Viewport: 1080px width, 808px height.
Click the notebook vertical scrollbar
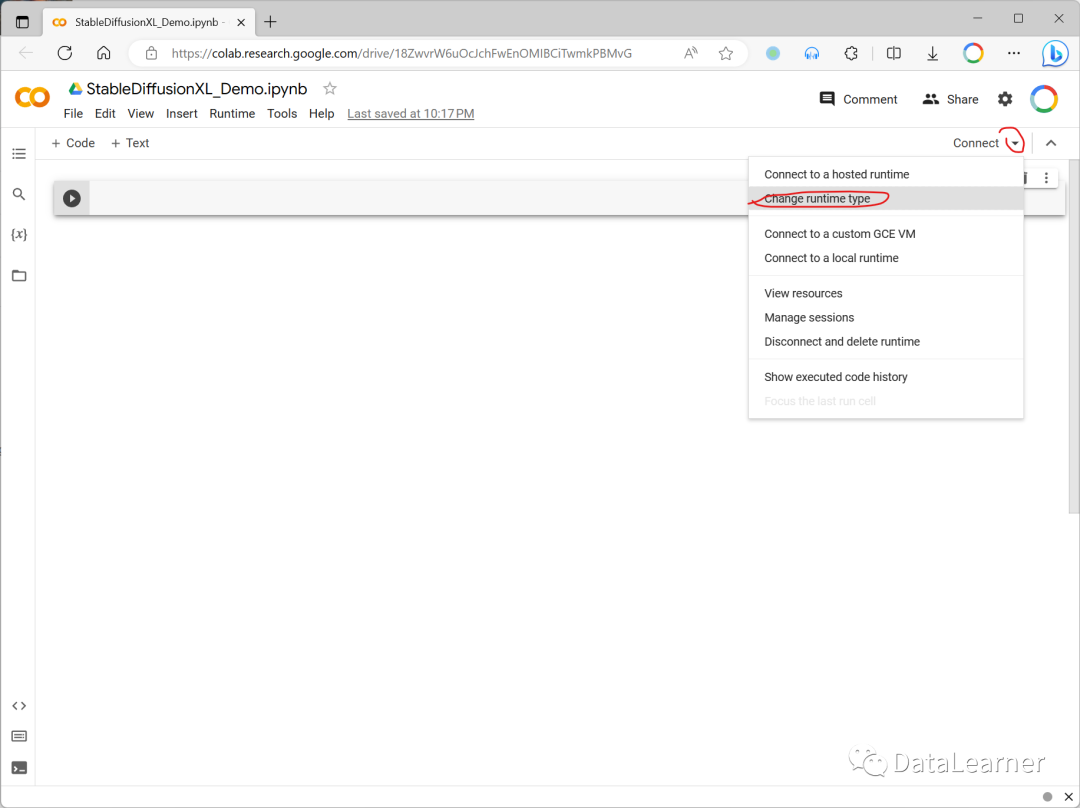1074,336
